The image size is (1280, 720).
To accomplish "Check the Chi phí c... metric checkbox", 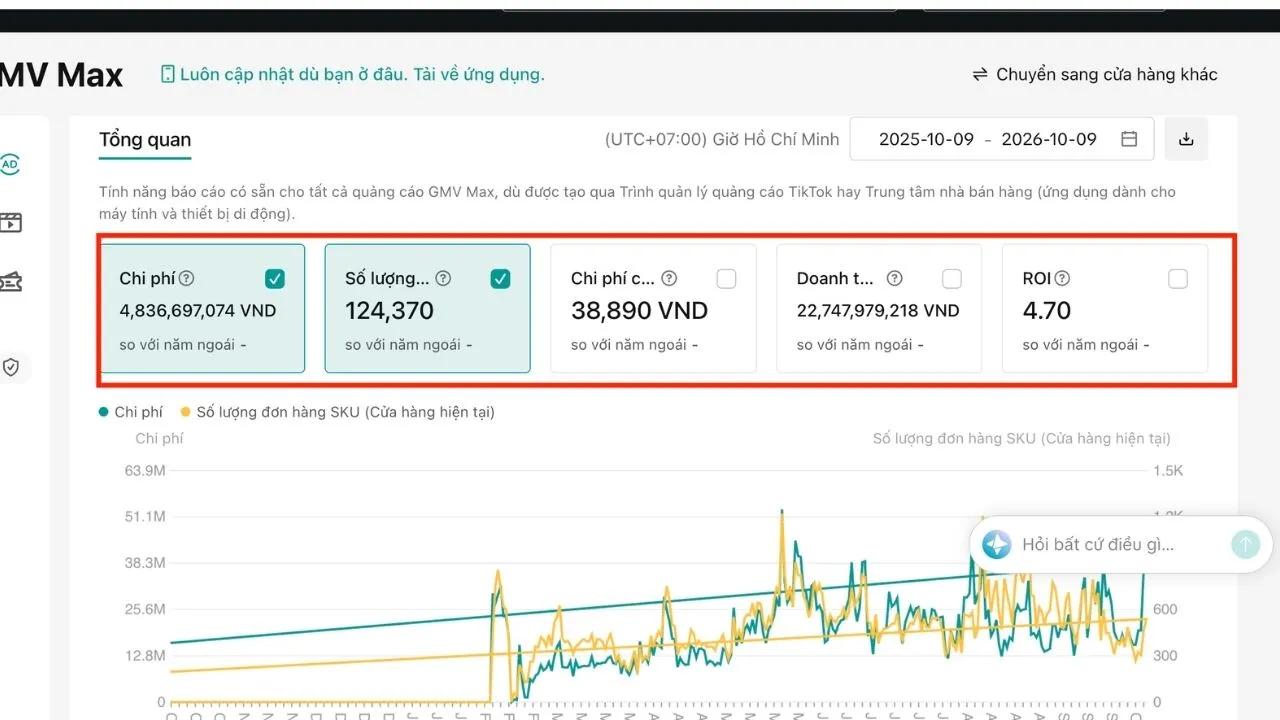I will click(x=727, y=279).
